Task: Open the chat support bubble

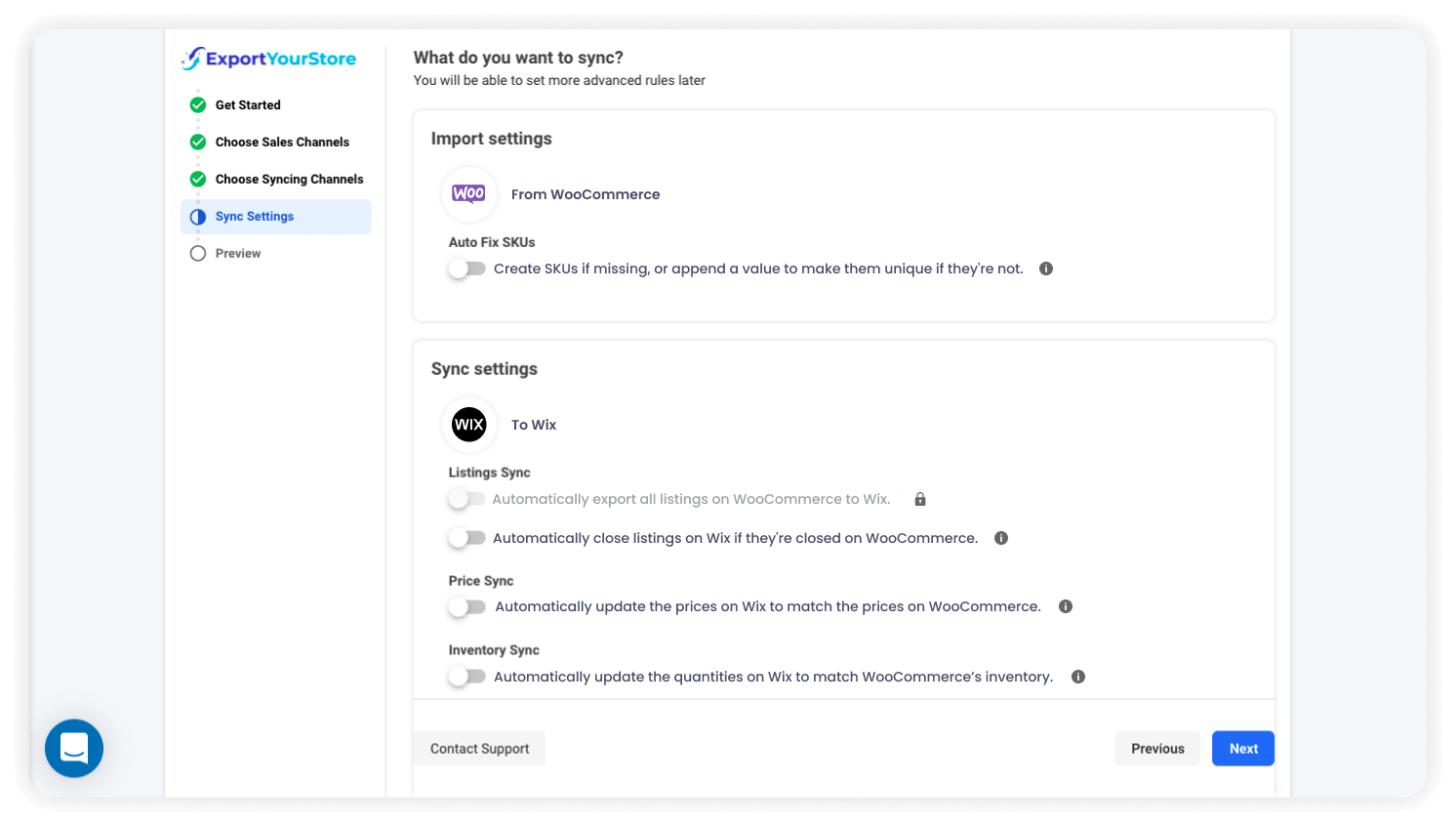Action: [73, 748]
